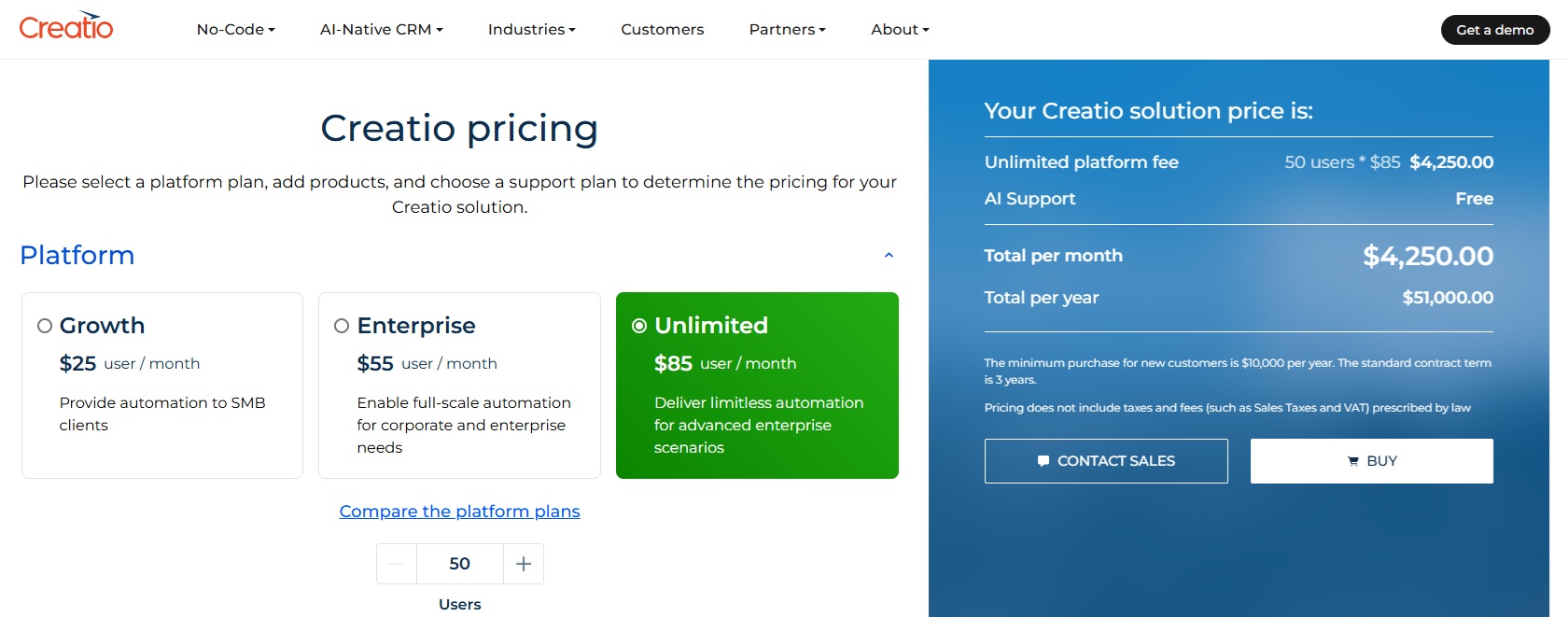
Task: Collapse the Platform section with the chevron
Action: [889, 254]
